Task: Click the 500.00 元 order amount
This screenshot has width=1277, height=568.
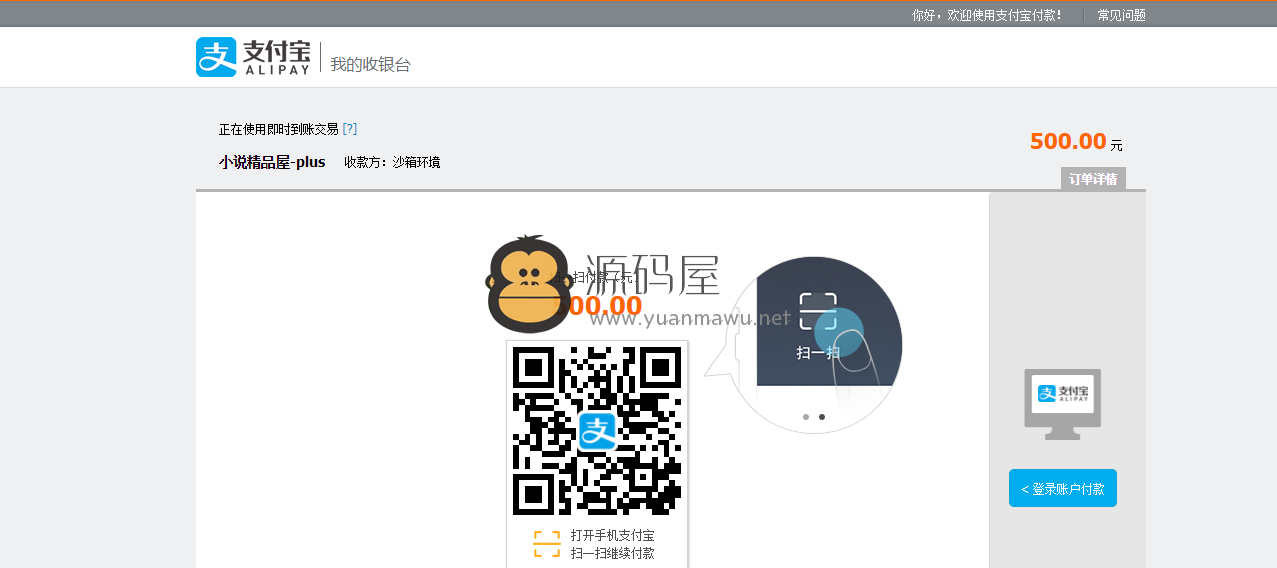Action: (x=1076, y=142)
